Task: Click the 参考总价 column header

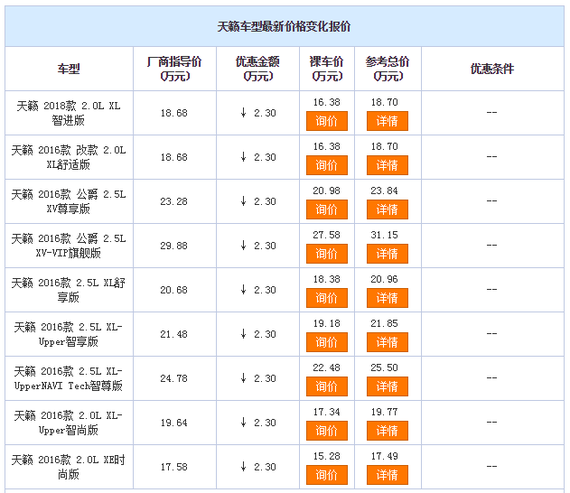Action: click(x=388, y=69)
